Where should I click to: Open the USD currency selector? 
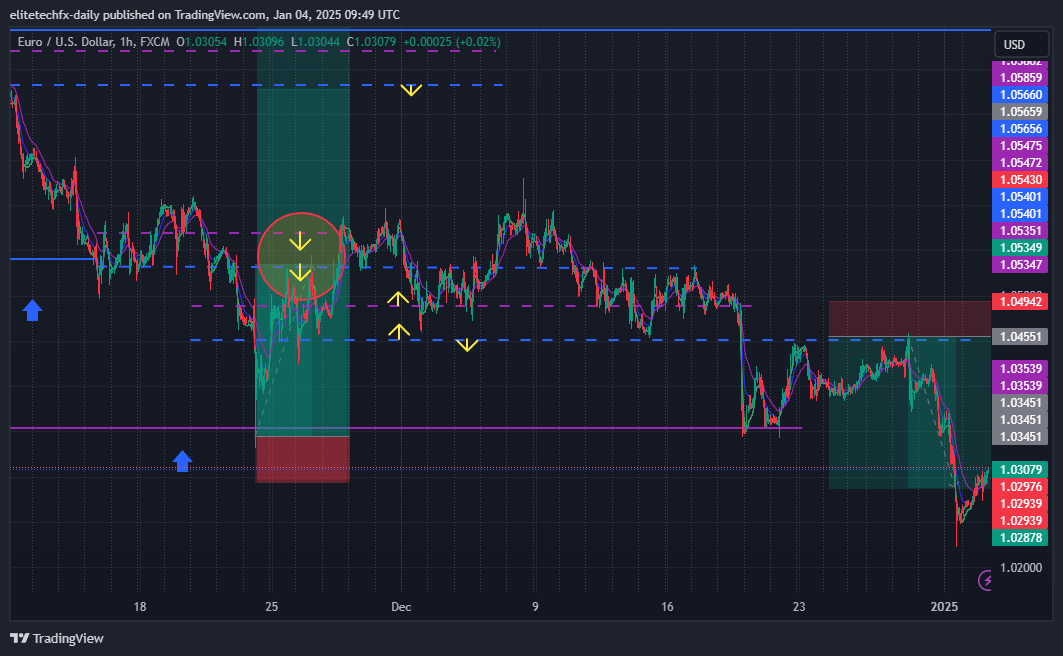click(x=1021, y=44)
